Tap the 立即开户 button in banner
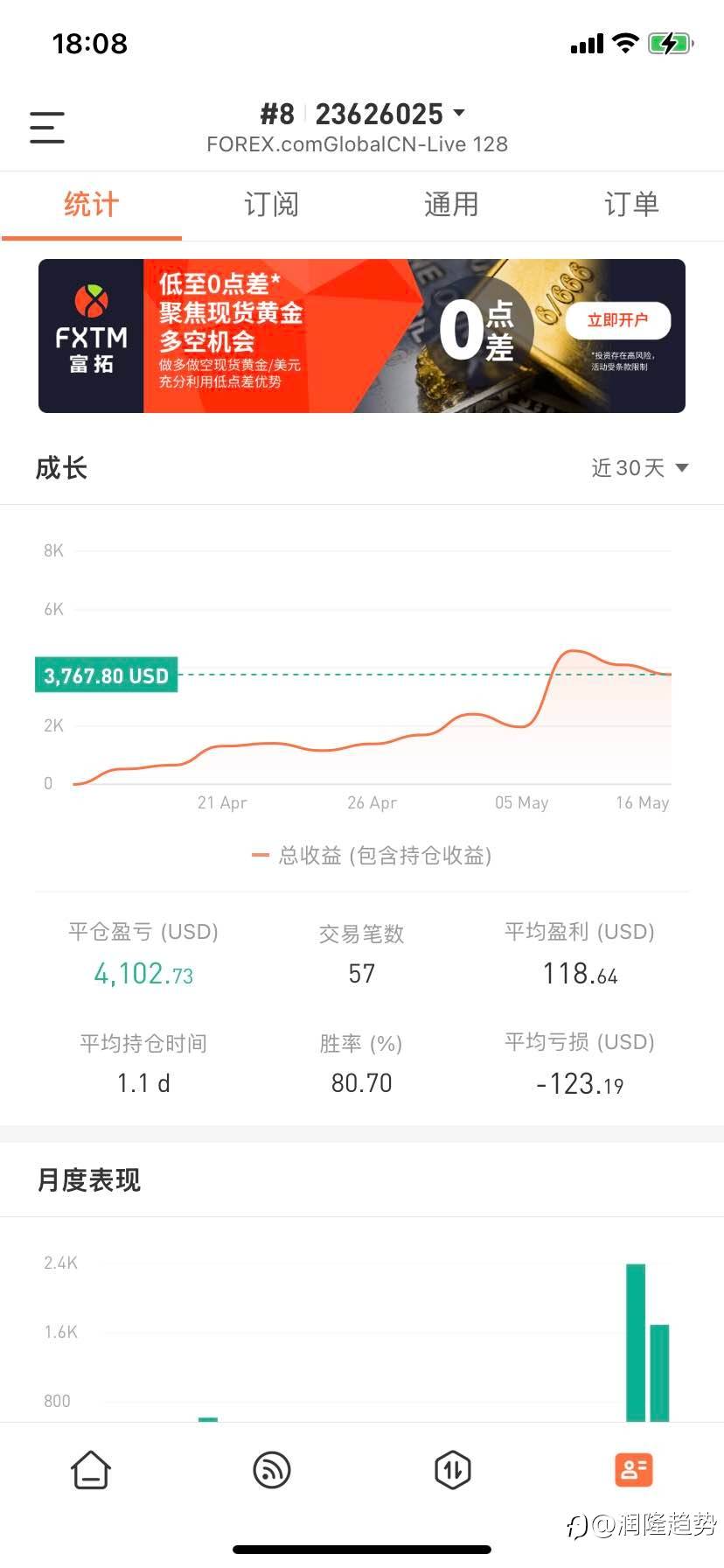The image size is (724, 1568). 618,320
